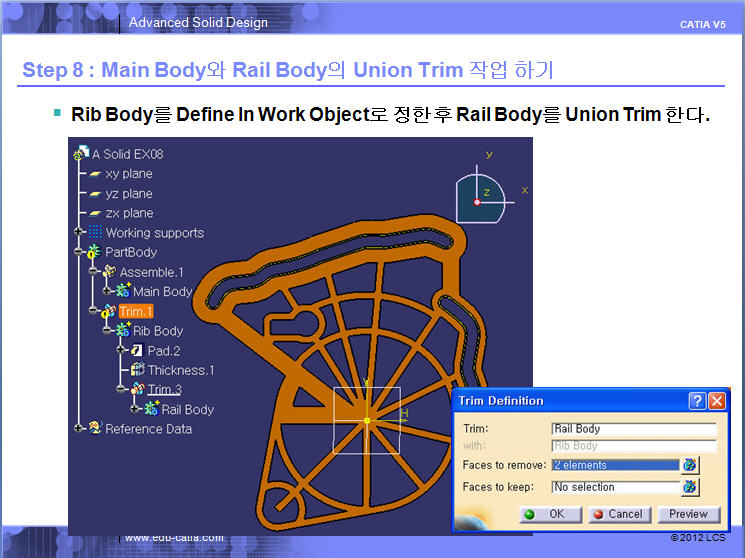Select Main Body in the tree
Screen dimensions: 745x558
162,291
